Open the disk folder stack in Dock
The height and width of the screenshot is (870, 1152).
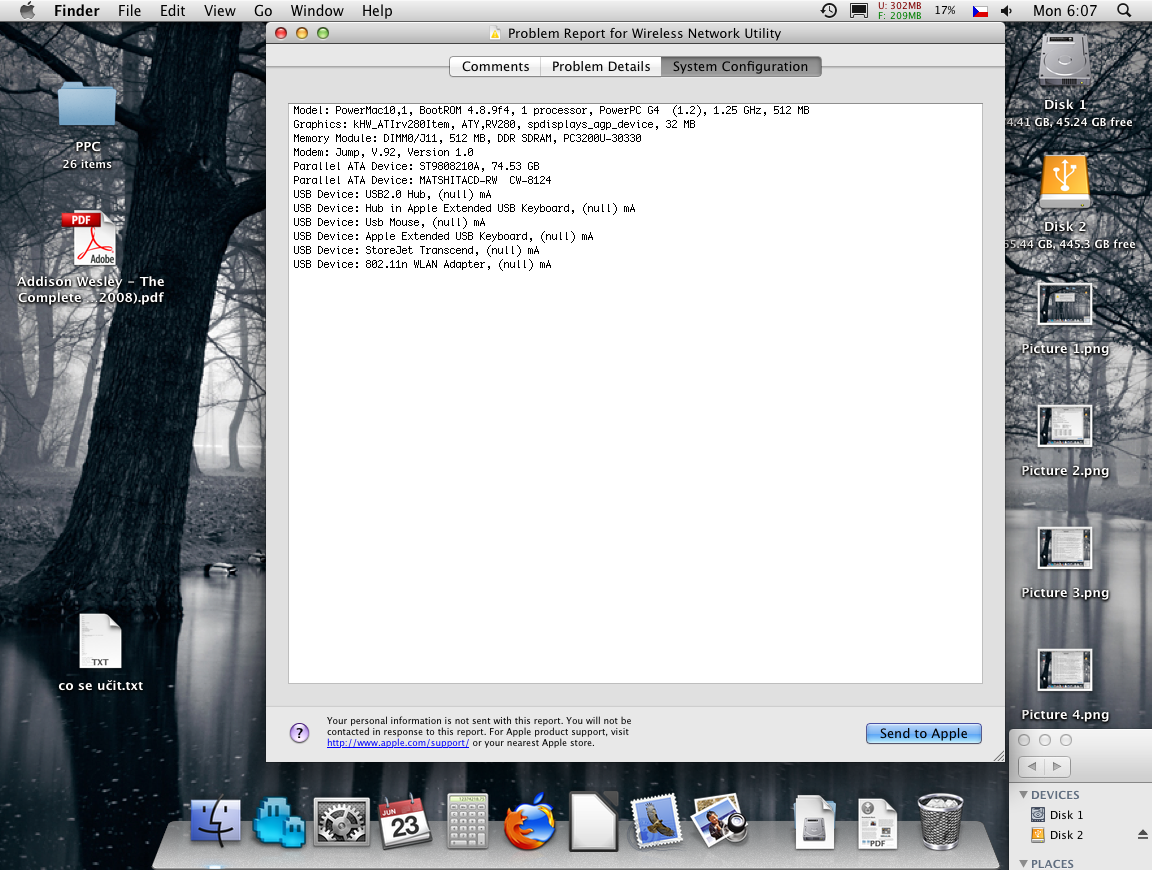tap(815, 822)
